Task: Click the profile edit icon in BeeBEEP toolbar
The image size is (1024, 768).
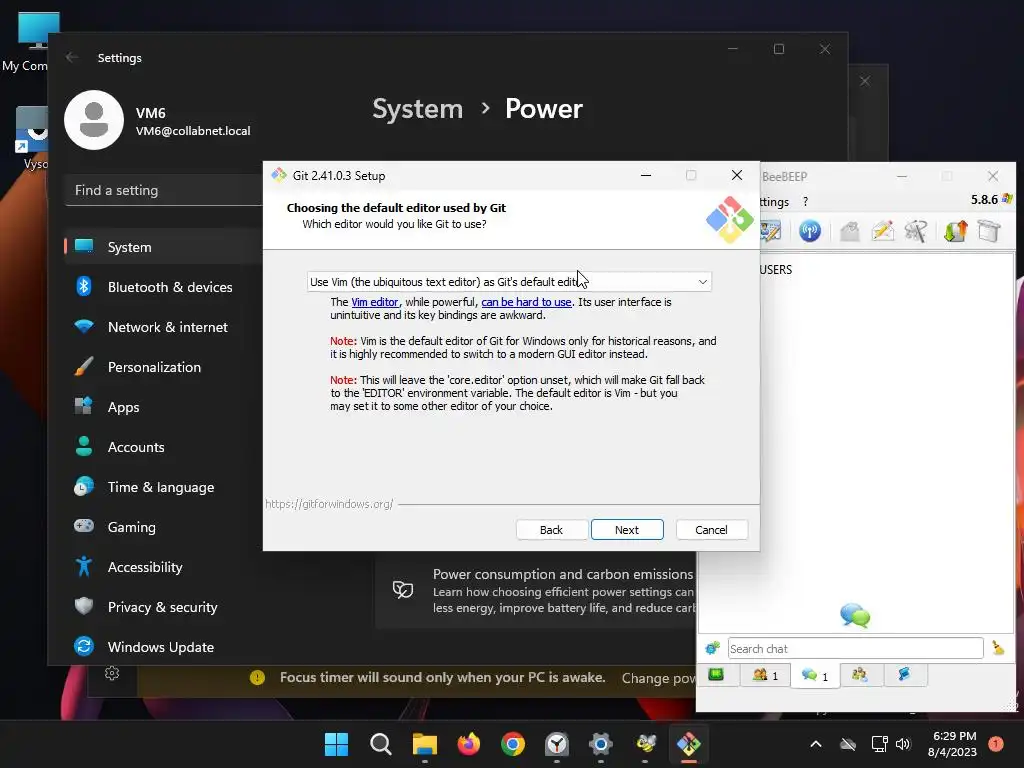Action: click(x=770, y=231)
